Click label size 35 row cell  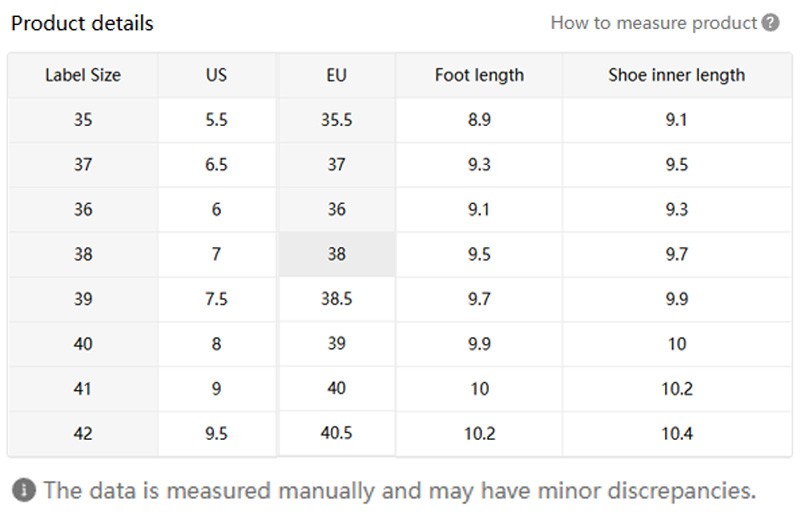pyautogui.click(x=82, y=120)
